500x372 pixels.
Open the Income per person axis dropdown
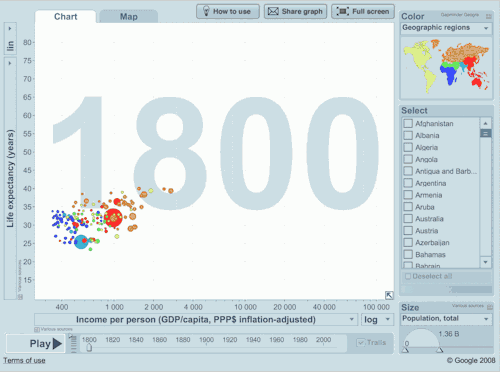coord(196,320)
